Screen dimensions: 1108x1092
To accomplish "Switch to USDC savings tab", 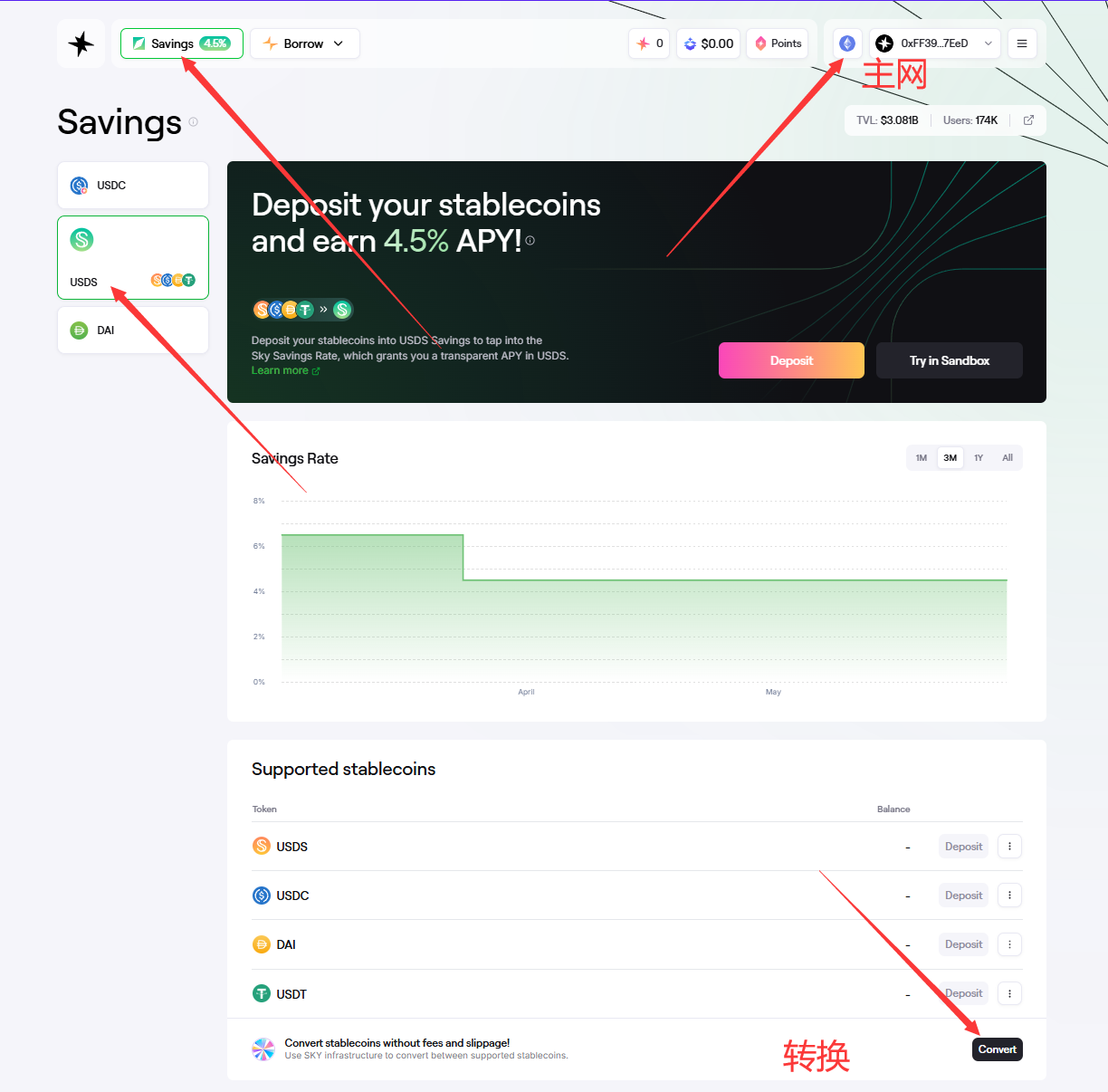I will 133,186.
